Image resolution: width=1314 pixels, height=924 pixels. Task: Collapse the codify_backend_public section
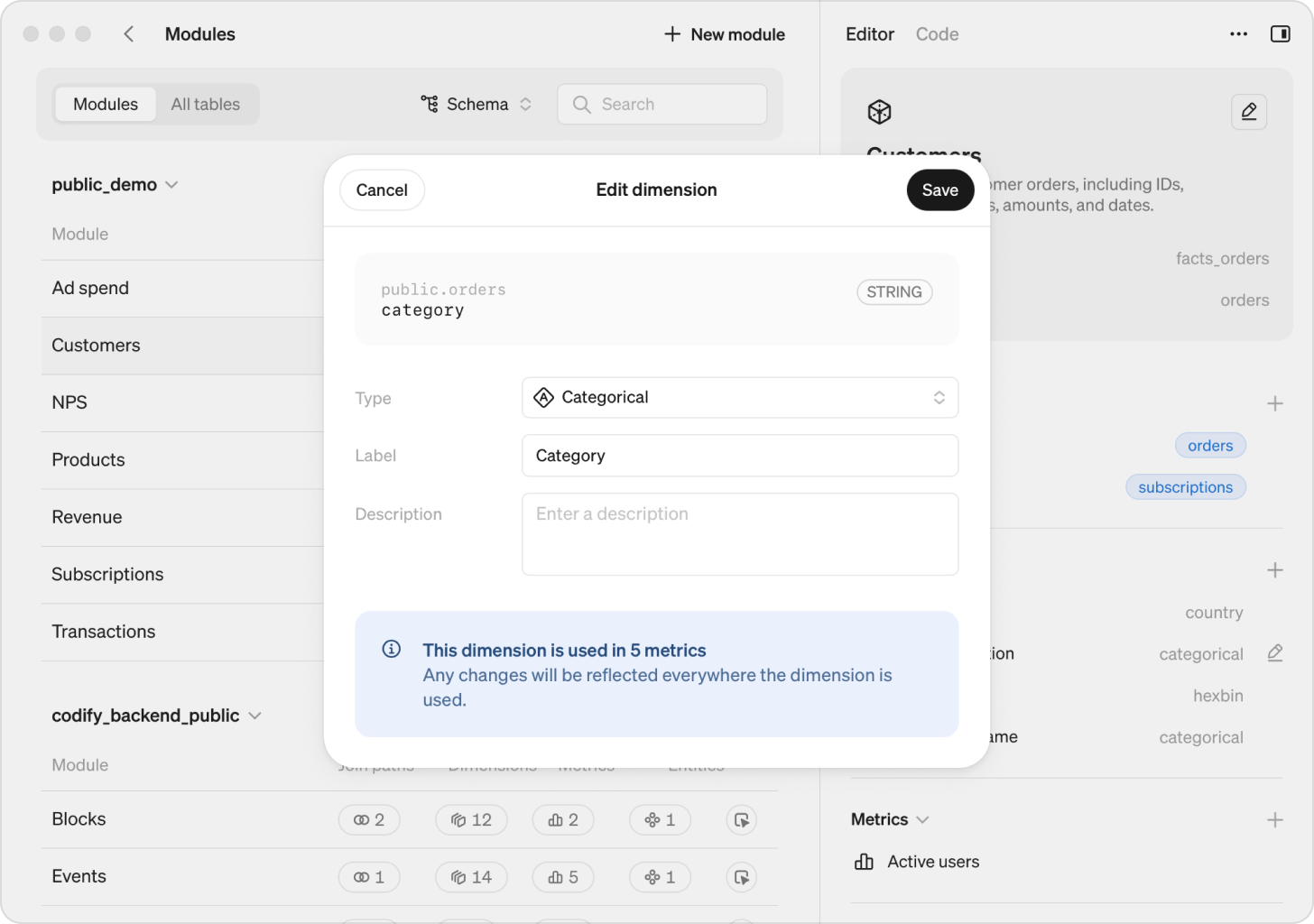256,716
